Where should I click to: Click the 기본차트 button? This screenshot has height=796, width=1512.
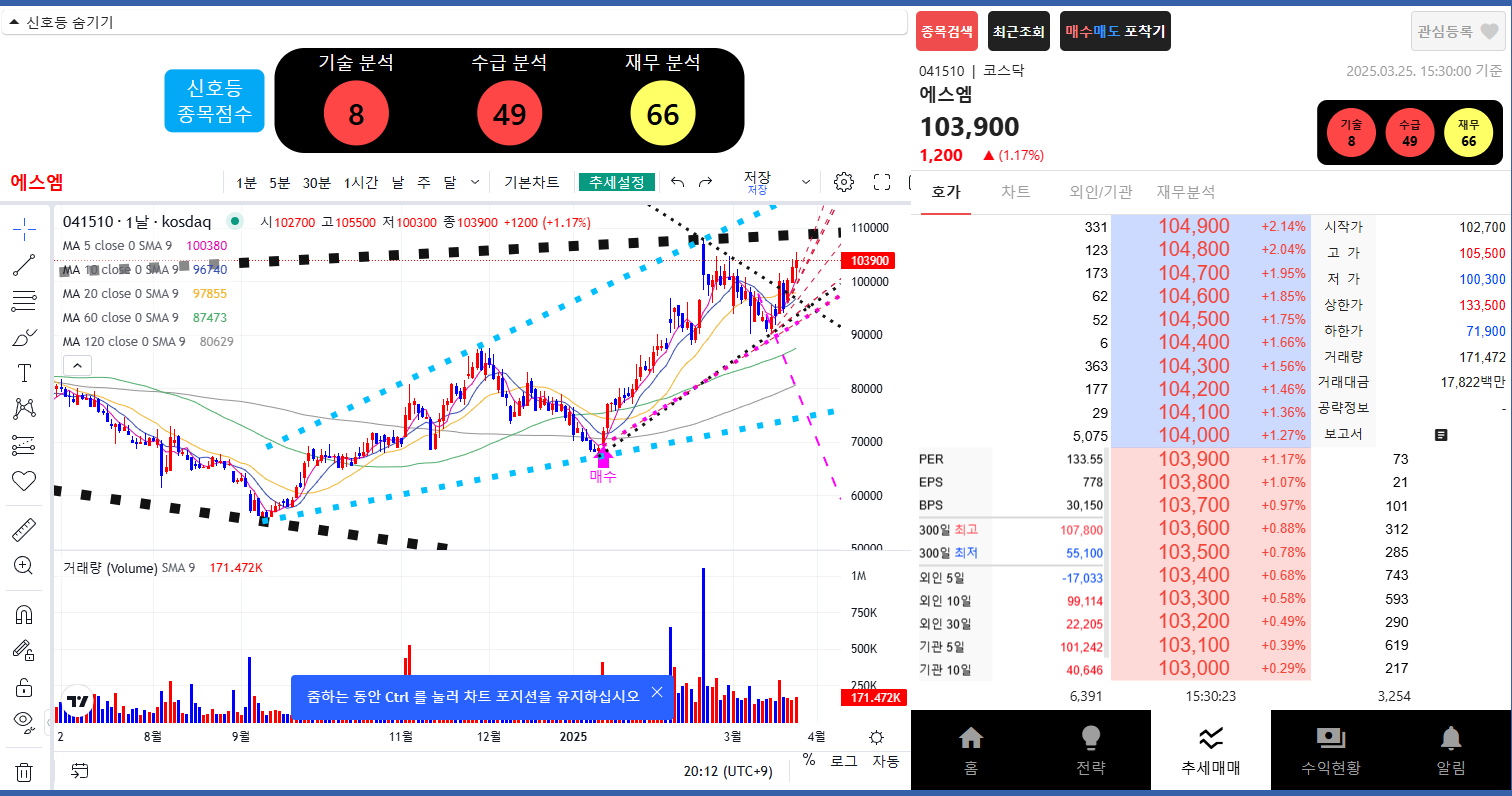pos(531,183)
